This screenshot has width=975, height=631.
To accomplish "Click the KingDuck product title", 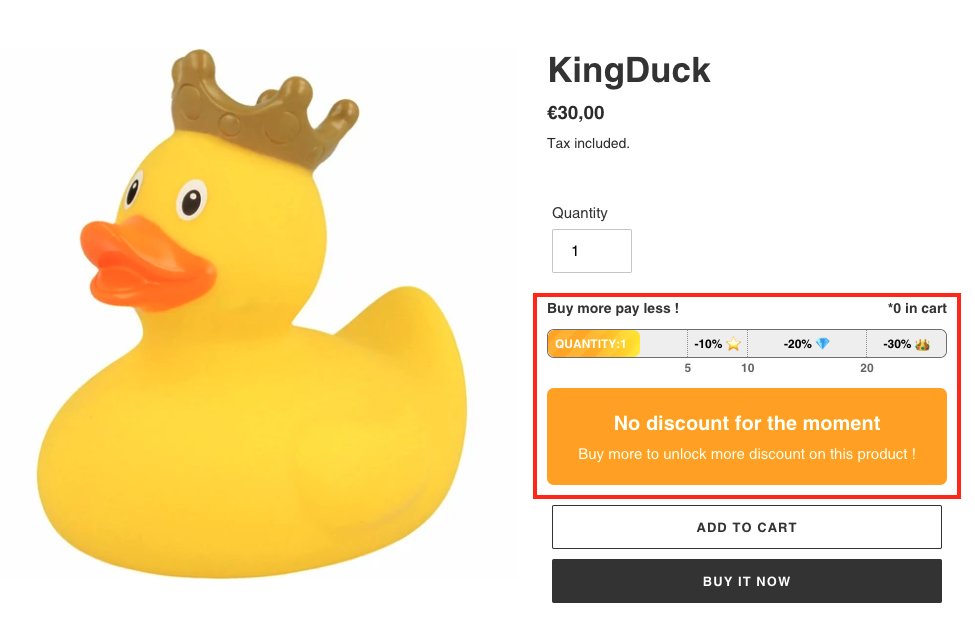I will pyautogui.click(x=629, y=70).
